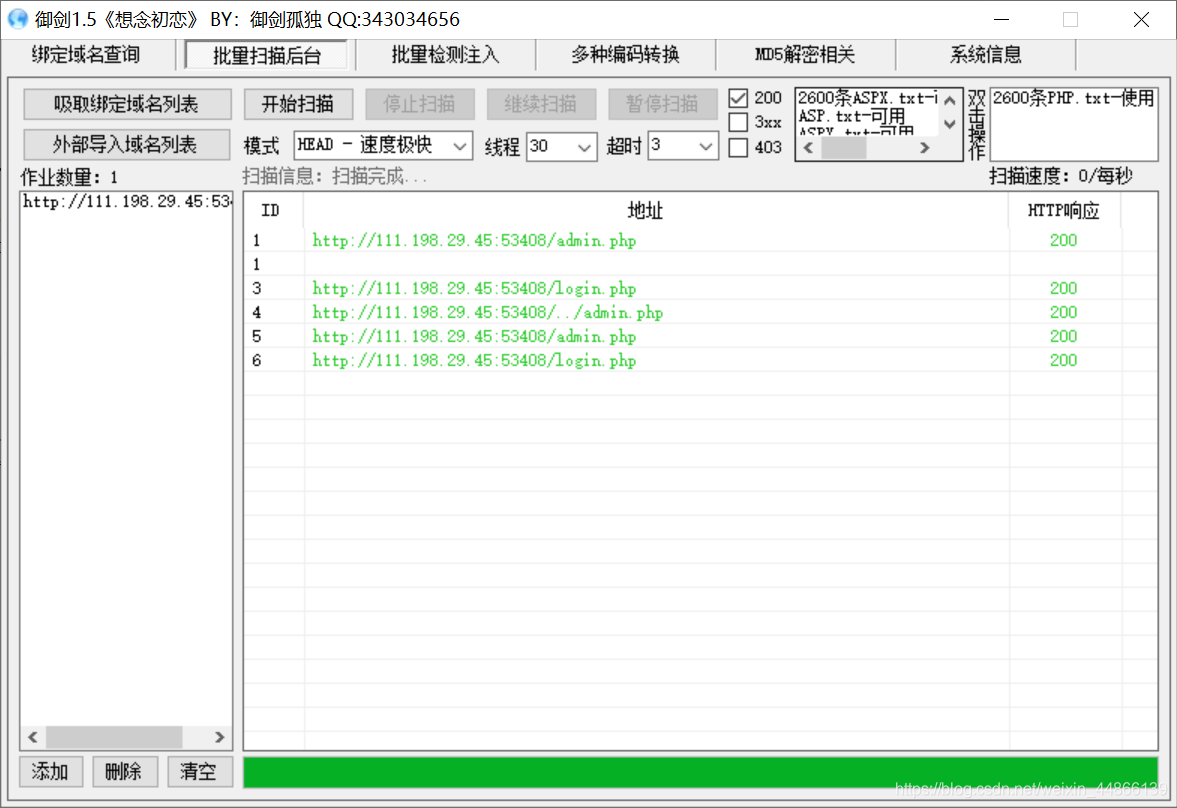Viewport: 1177px width, 808px height.
Task: Click the dictionary list horizontal scrollbar thumb
Action: pos(844,148)
